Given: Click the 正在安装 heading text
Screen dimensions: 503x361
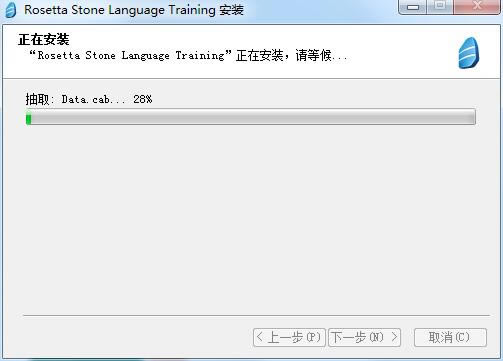Looking at the screenshot, I should 44,39.
